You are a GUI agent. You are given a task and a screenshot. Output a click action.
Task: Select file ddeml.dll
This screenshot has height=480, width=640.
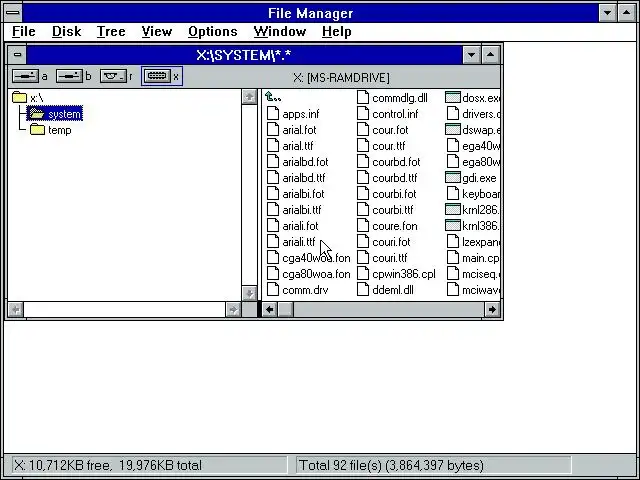pos(385,290)
